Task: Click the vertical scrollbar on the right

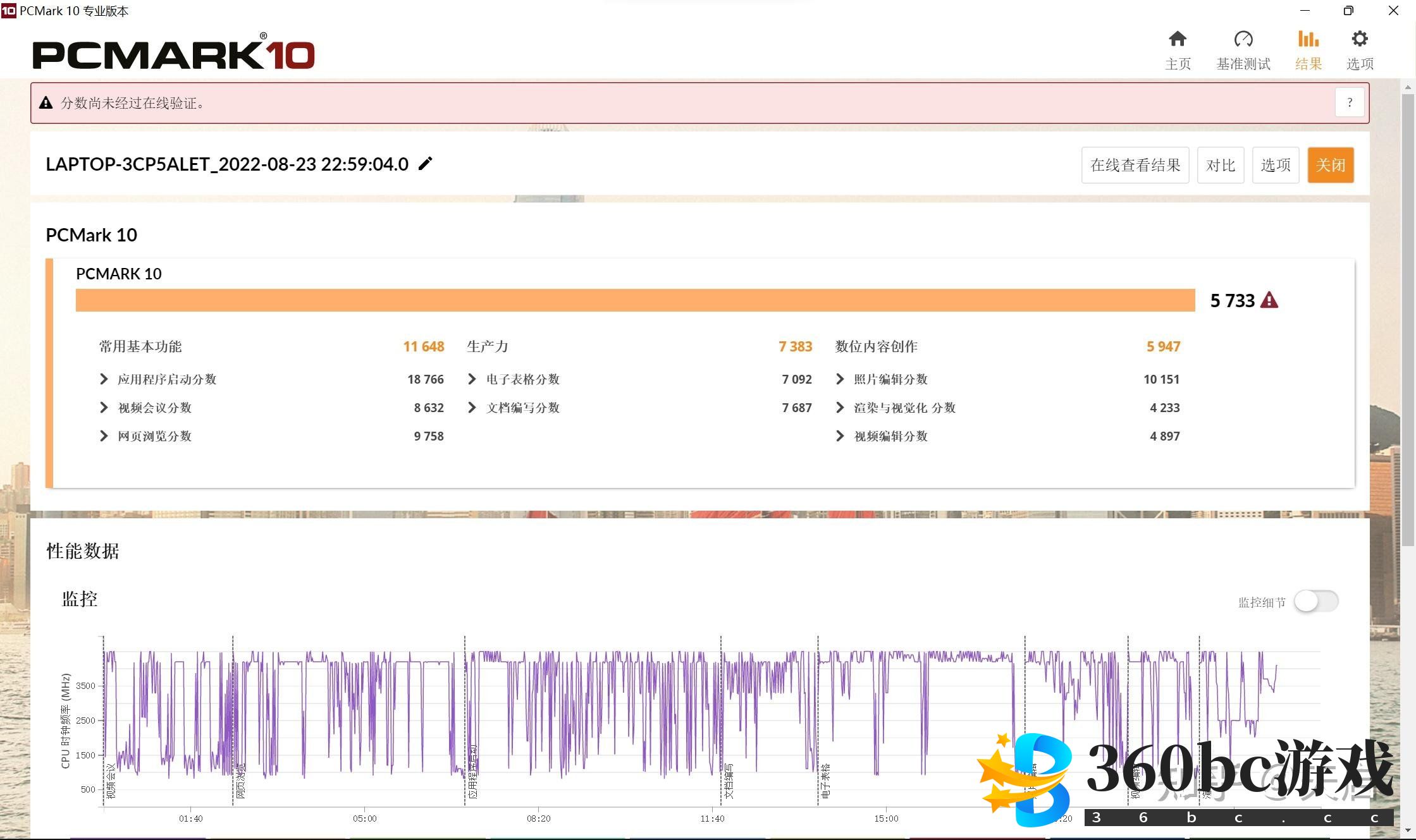Action: pyautogui.click(x=1408, y=320)
